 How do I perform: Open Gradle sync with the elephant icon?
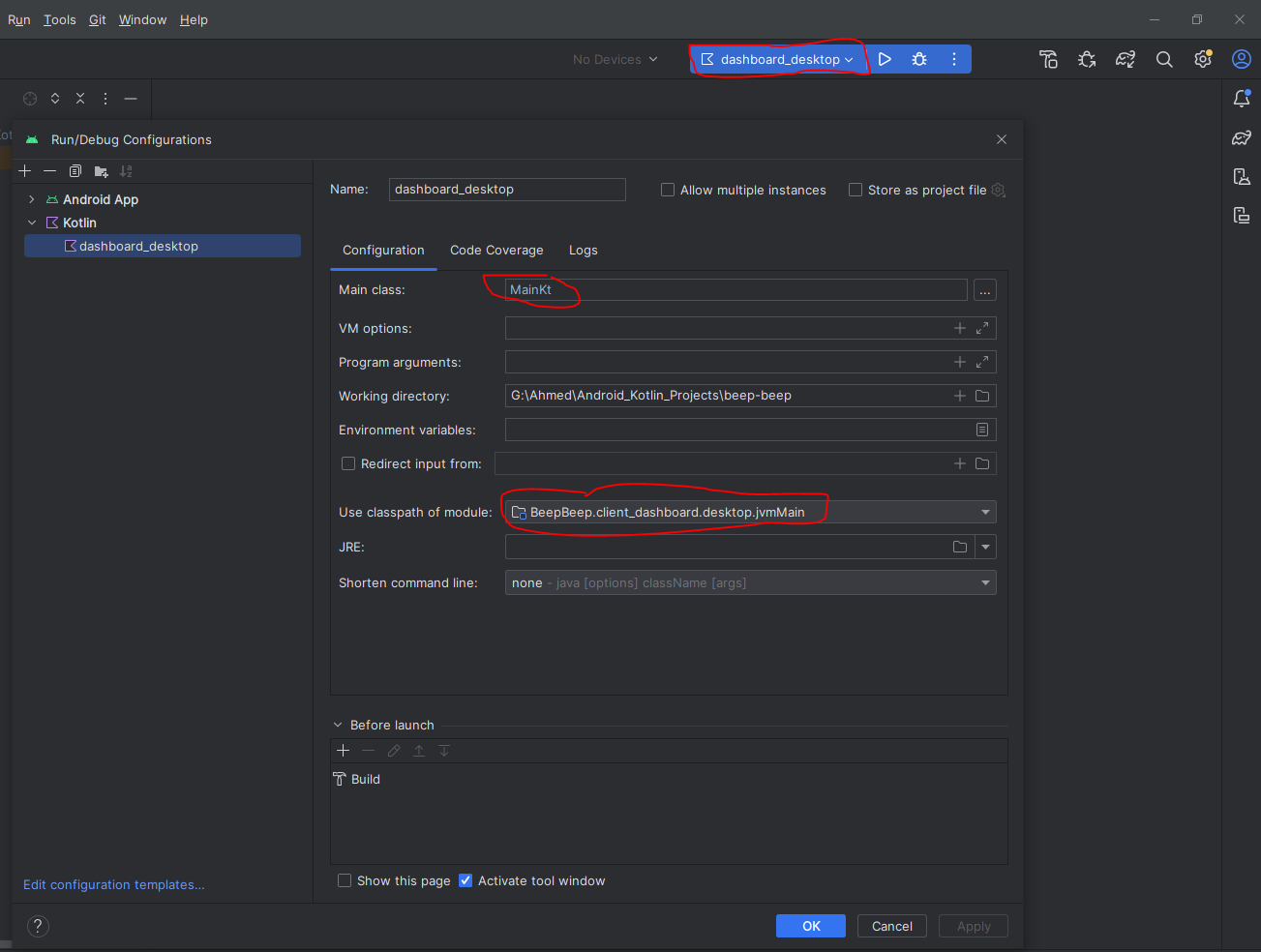[x=1125, y=59]
